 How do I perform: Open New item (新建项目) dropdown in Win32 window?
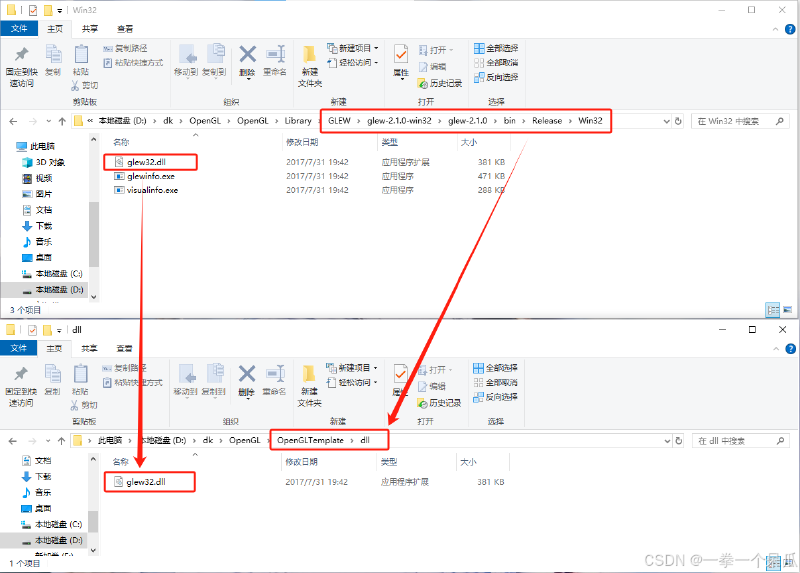point(354,48)
